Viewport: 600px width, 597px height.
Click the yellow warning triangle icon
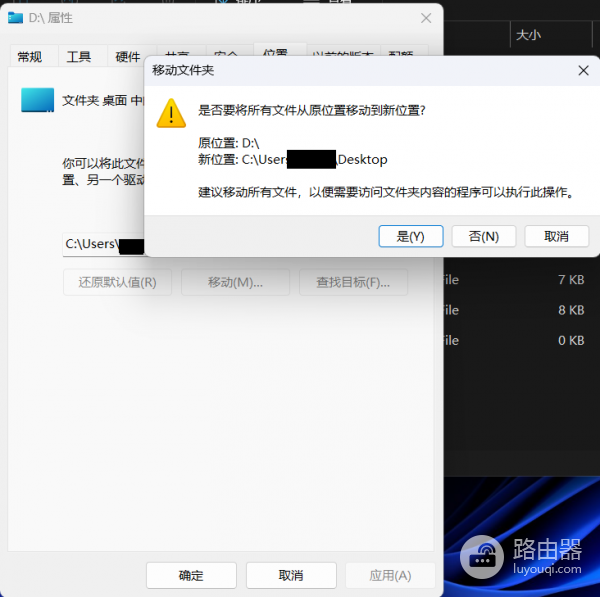171,113
